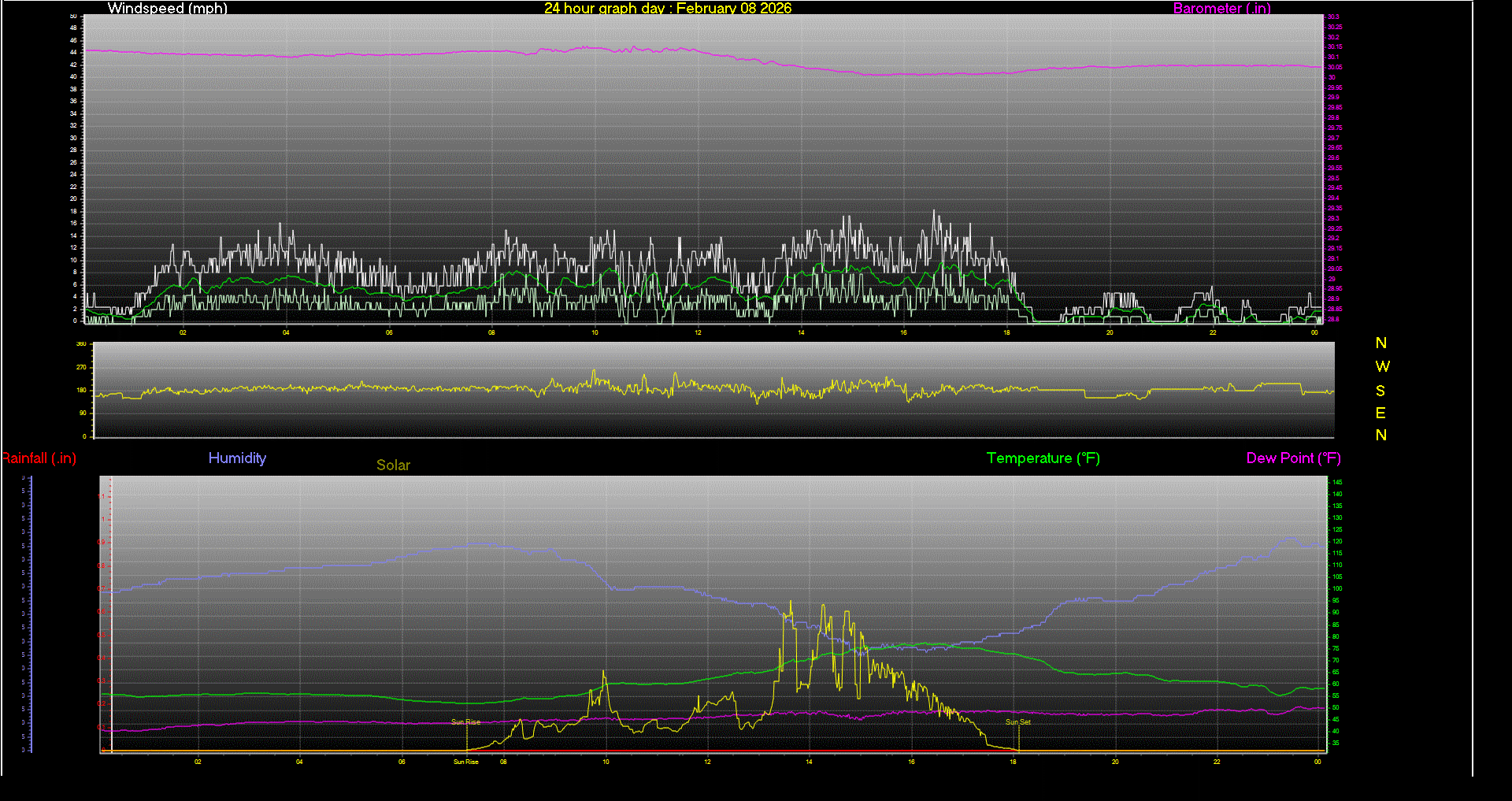This screenshot has height=801, width=1512.
Task: Click the green Temperature (°F) legend label
Action: [x=1043, y=458]
